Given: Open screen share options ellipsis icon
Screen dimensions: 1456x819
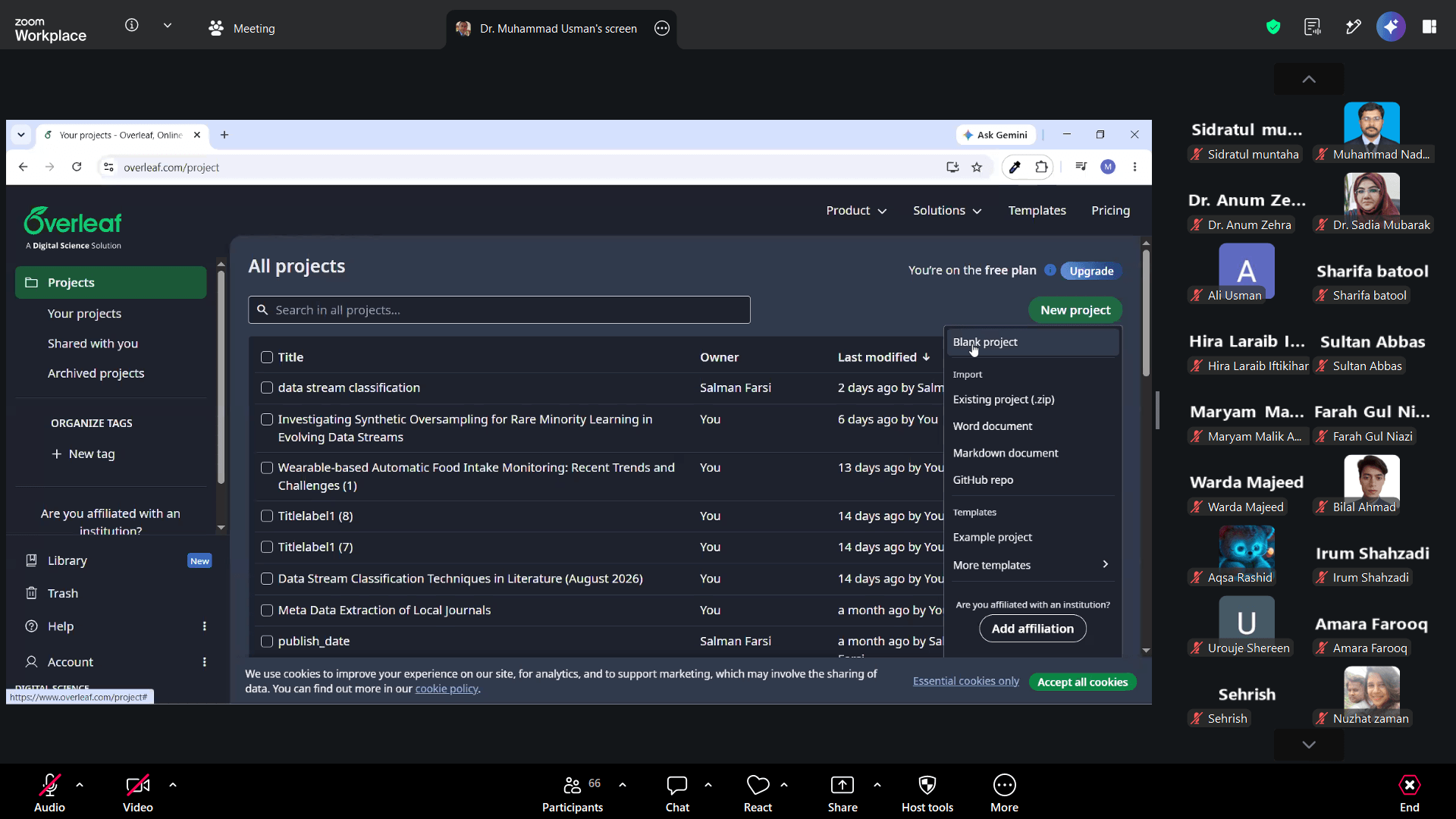Looking at the screenshot, I should 662,28.
